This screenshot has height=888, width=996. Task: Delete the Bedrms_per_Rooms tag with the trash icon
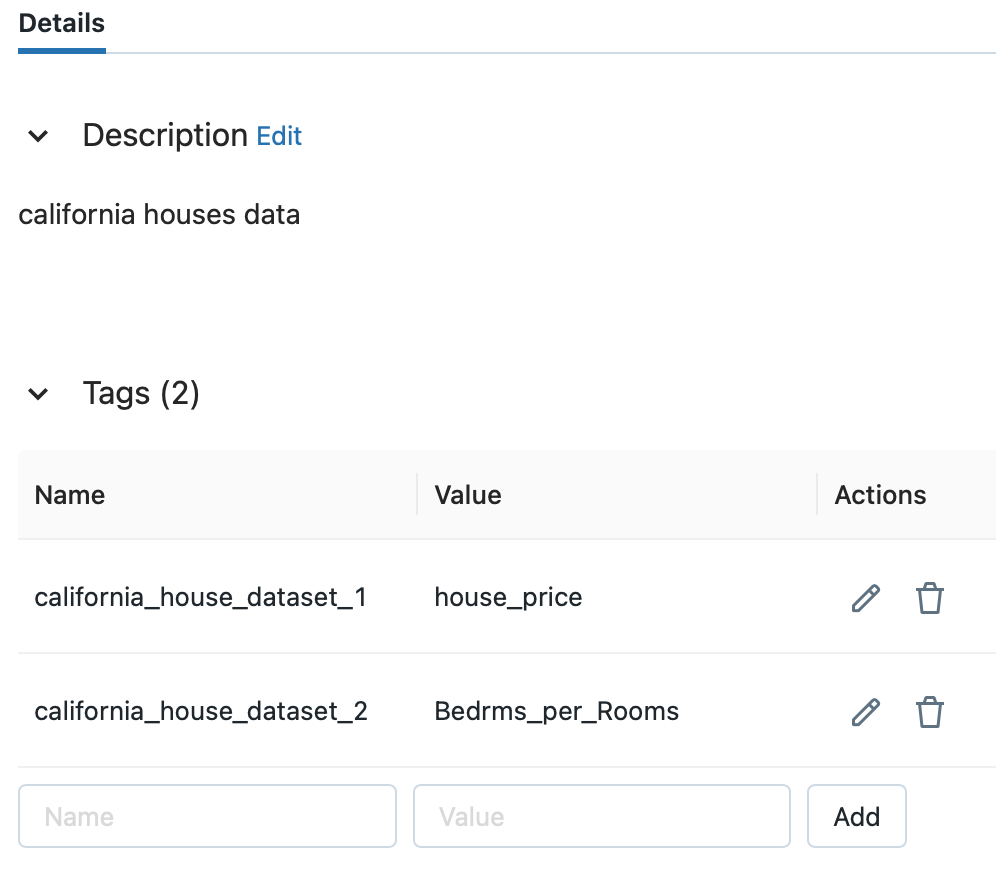(x=929, y=712)
